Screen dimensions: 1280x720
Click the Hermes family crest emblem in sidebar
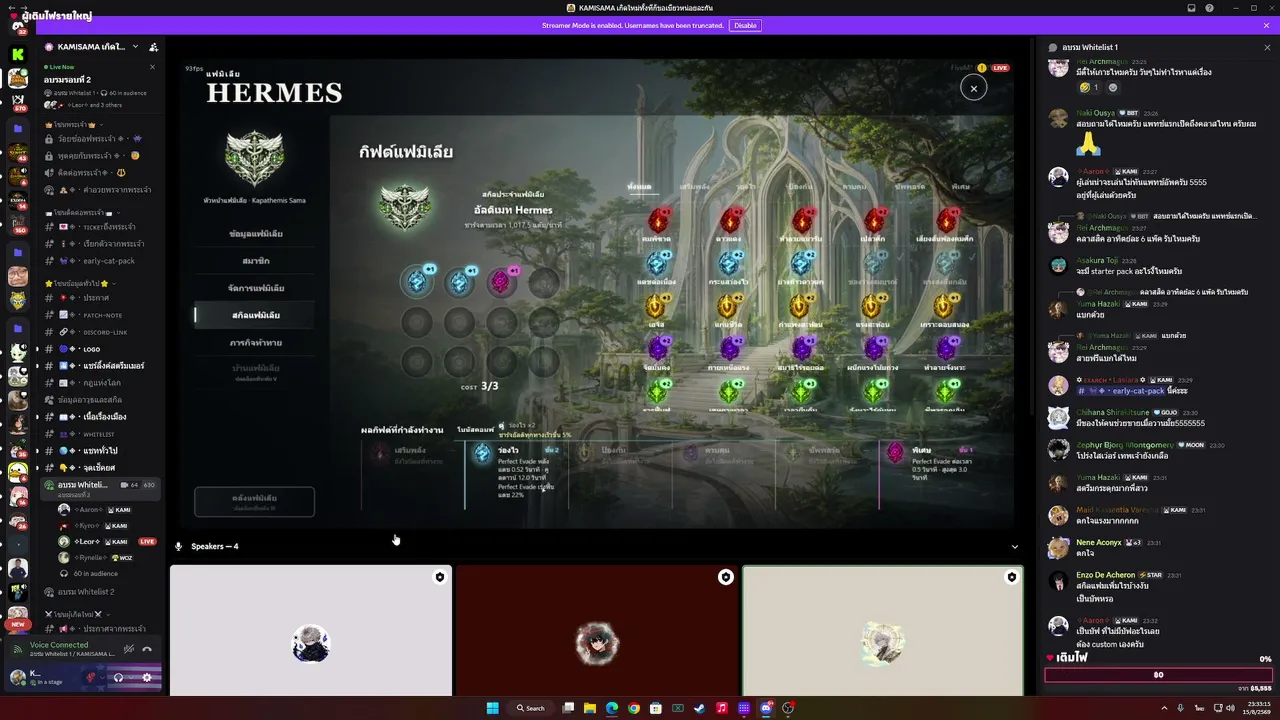click(254, 159)
